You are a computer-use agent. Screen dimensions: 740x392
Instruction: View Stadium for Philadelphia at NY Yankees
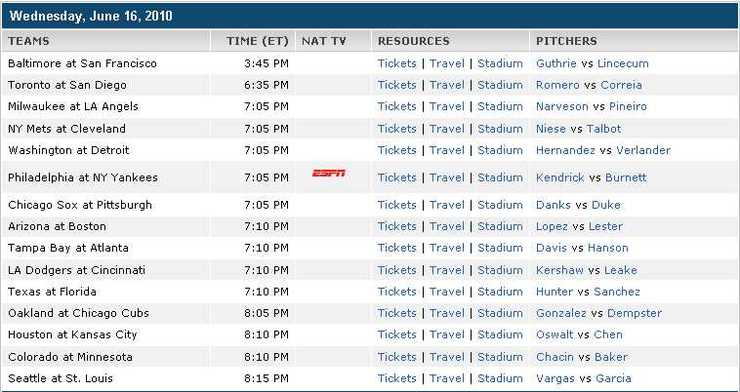(x=500, y=177)
